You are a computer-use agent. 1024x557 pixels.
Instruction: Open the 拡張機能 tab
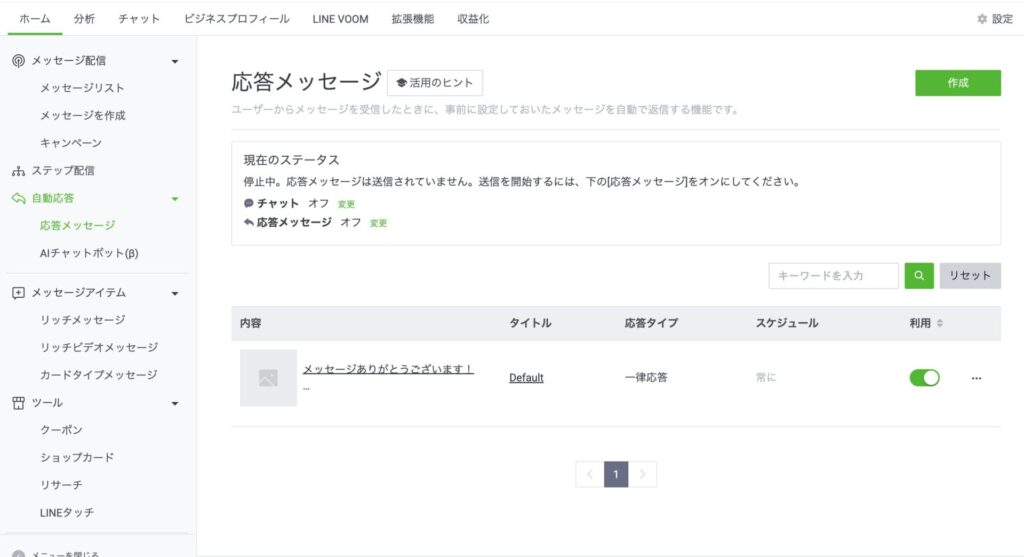[413, 19]
